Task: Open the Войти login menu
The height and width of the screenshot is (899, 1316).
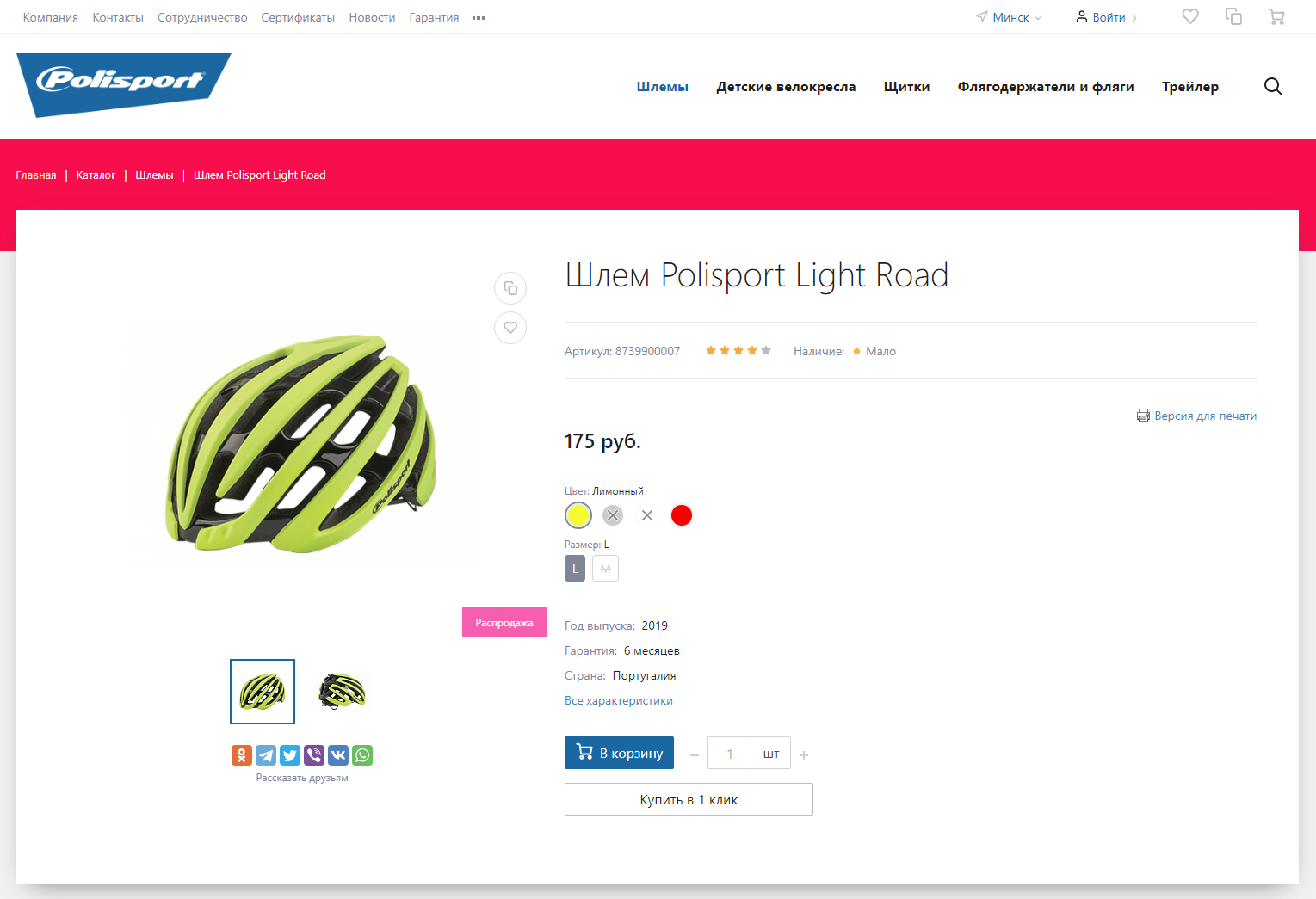Action: tap(1107, 17)
